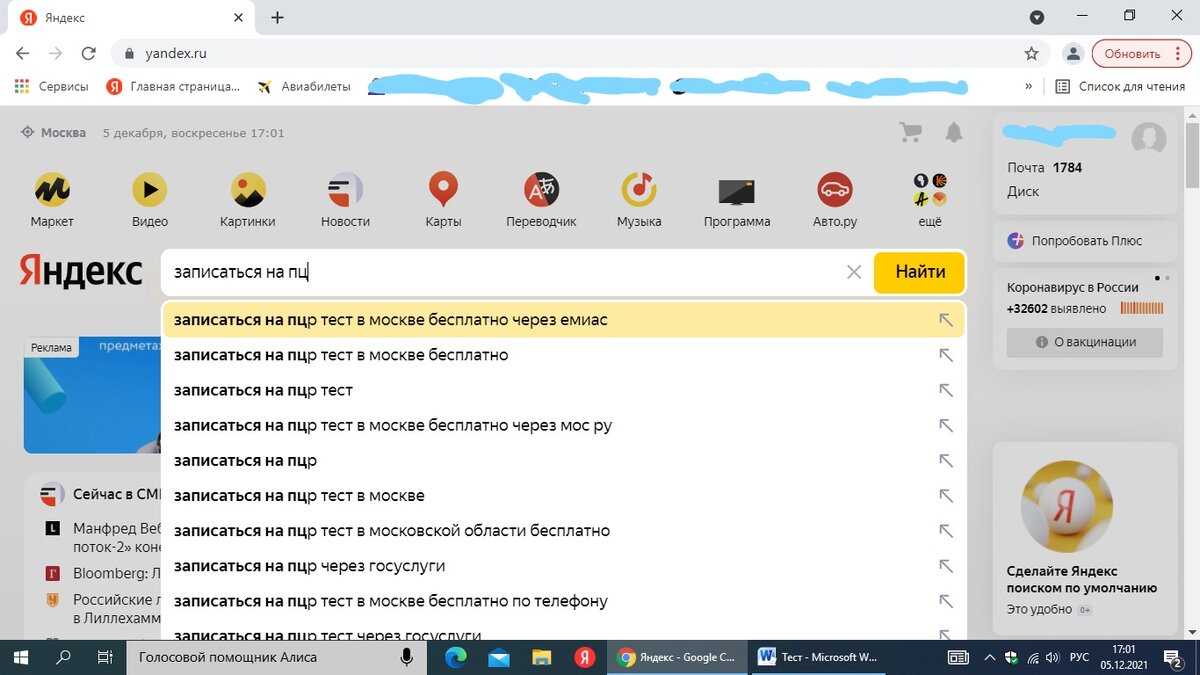This screenshot has height=675, width=1200.
Task: Open the Главная страница bookmark
Action: pyautogui.click(x=173, y=86)
